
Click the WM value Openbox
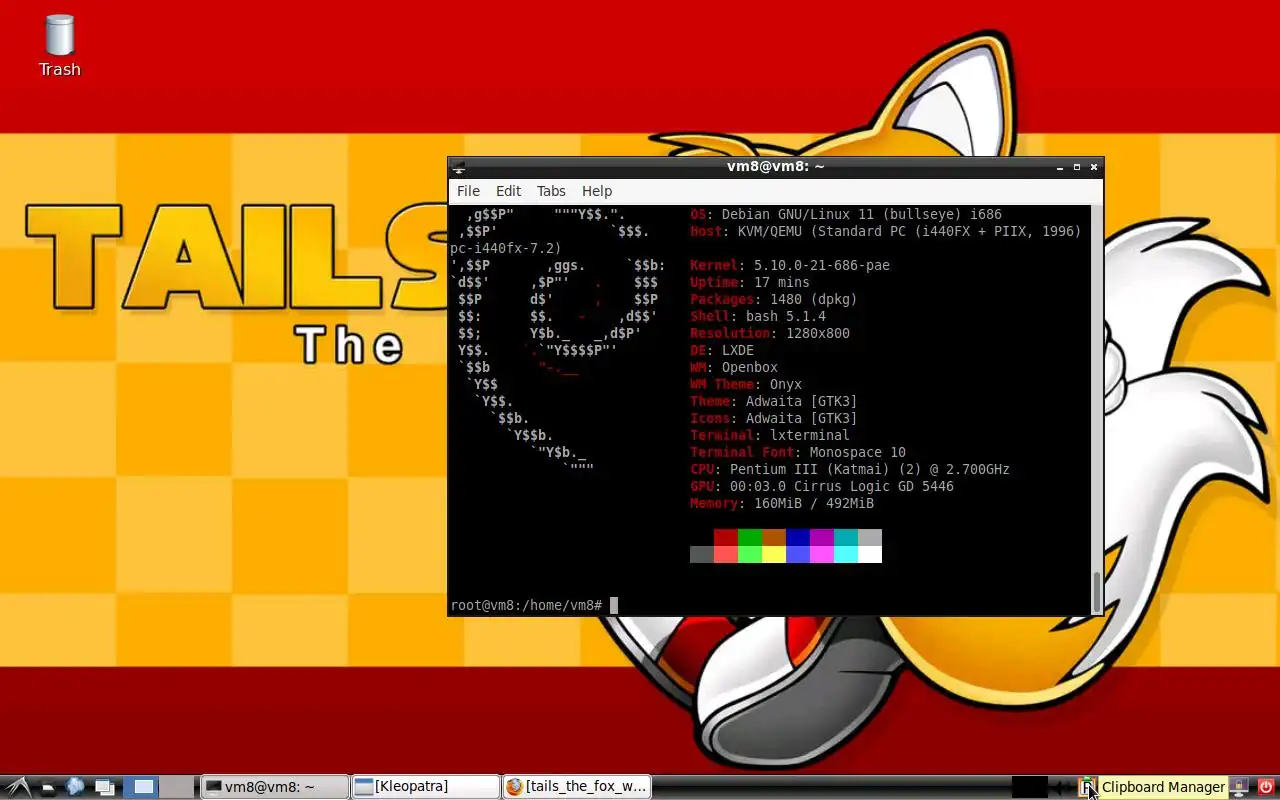point(749,367)
